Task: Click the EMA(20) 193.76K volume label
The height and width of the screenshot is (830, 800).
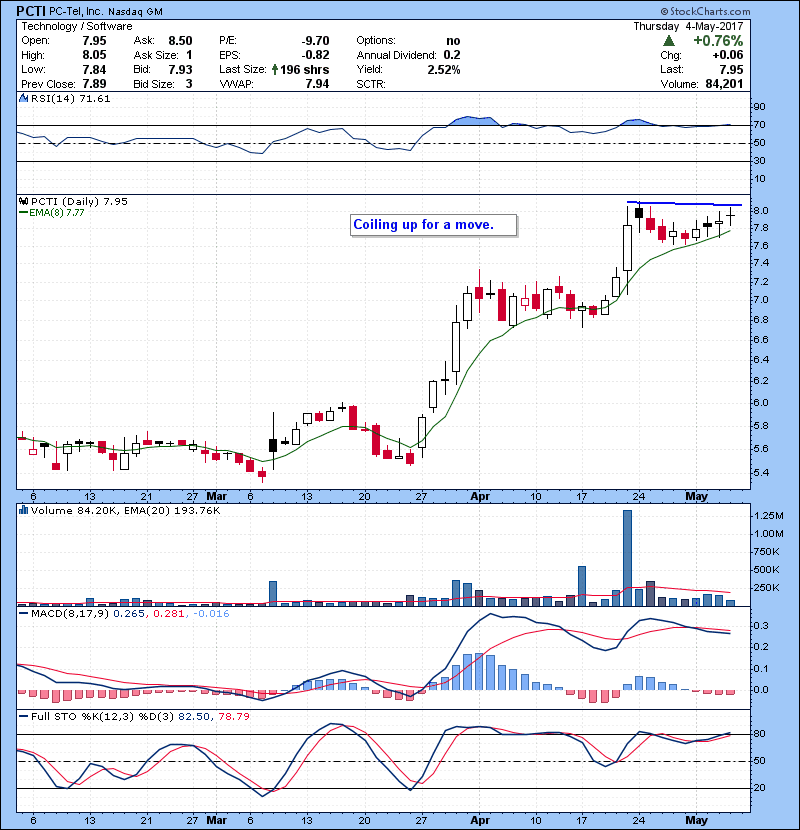Action: click(174, 510)
